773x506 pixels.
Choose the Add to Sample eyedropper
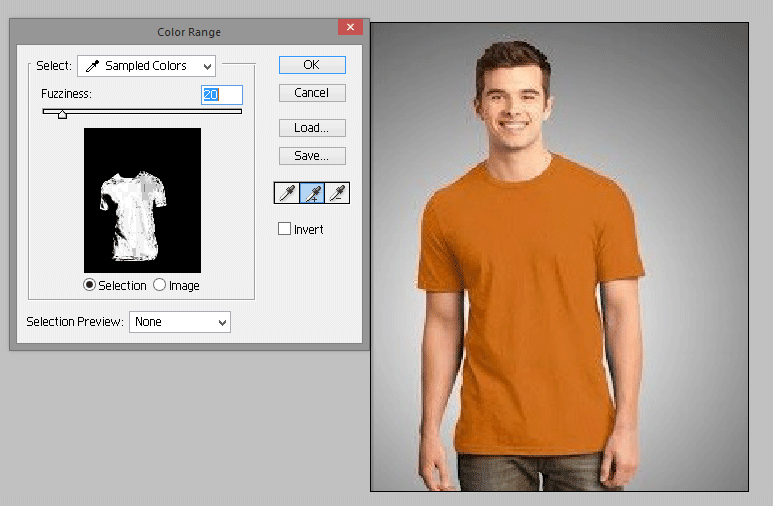tap(311, 192)
